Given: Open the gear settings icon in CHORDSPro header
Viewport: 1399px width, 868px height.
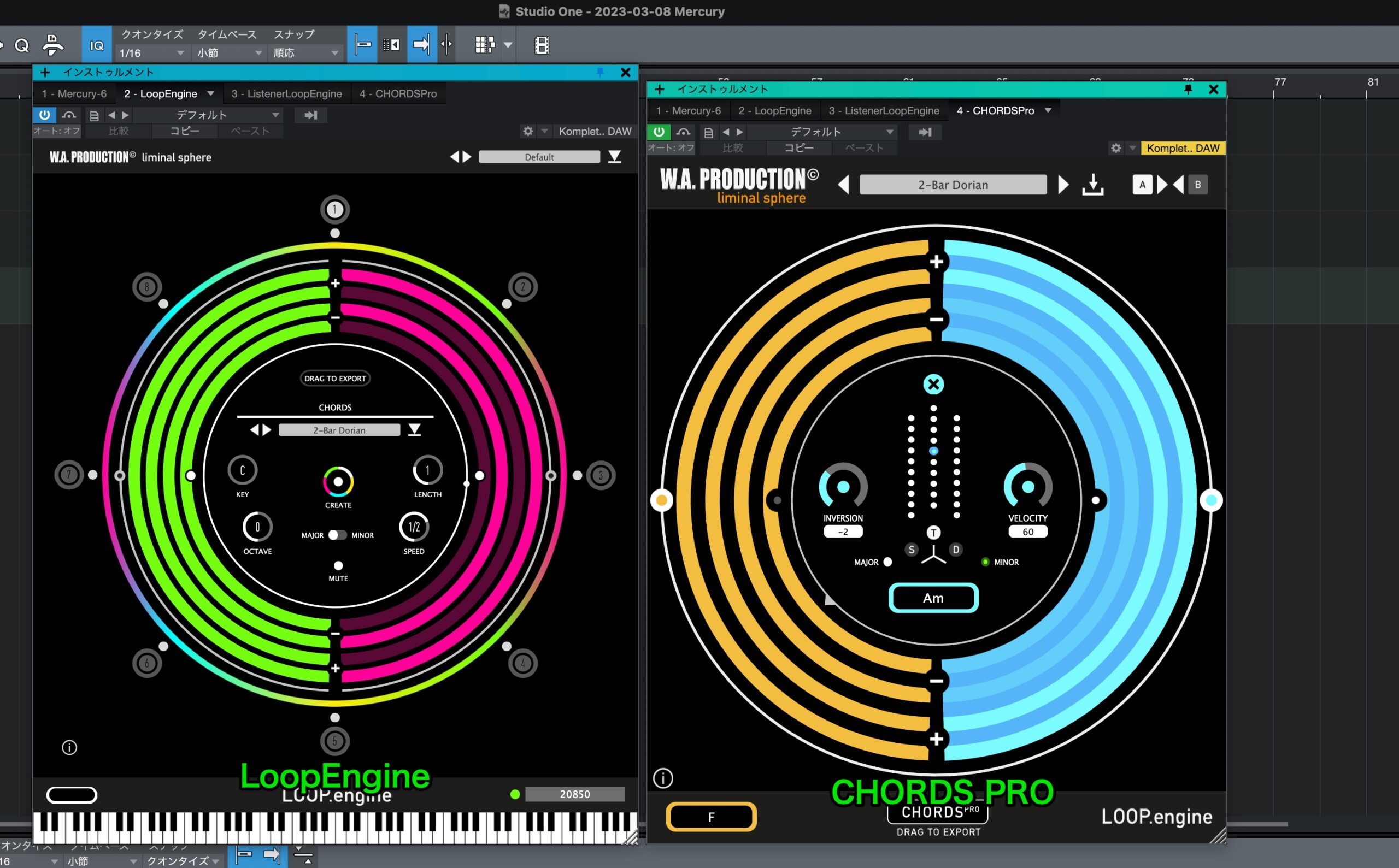Looking at the screenshot, I should click(1115, 148).
